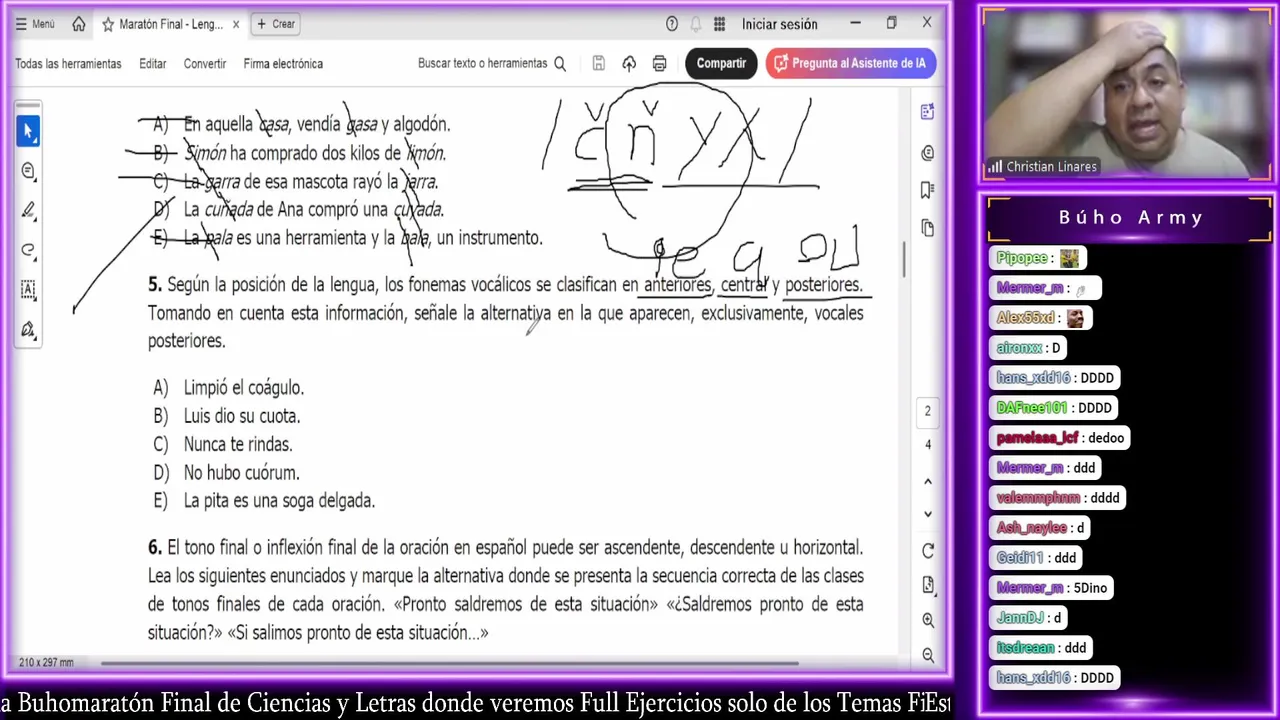Click the Home icon
This screenshot has height=720, width=1280.
79,24
